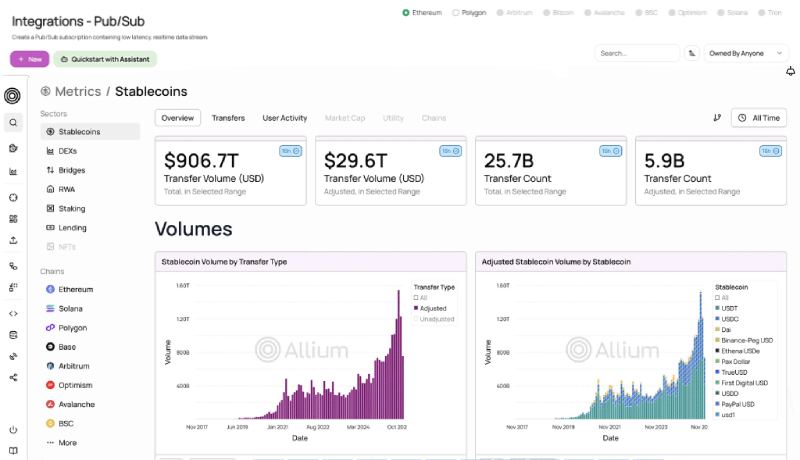This screenshot has width=800, height=460.
Task: Click the Allium logo in the sidebar
Action: [x=13, y=96]
